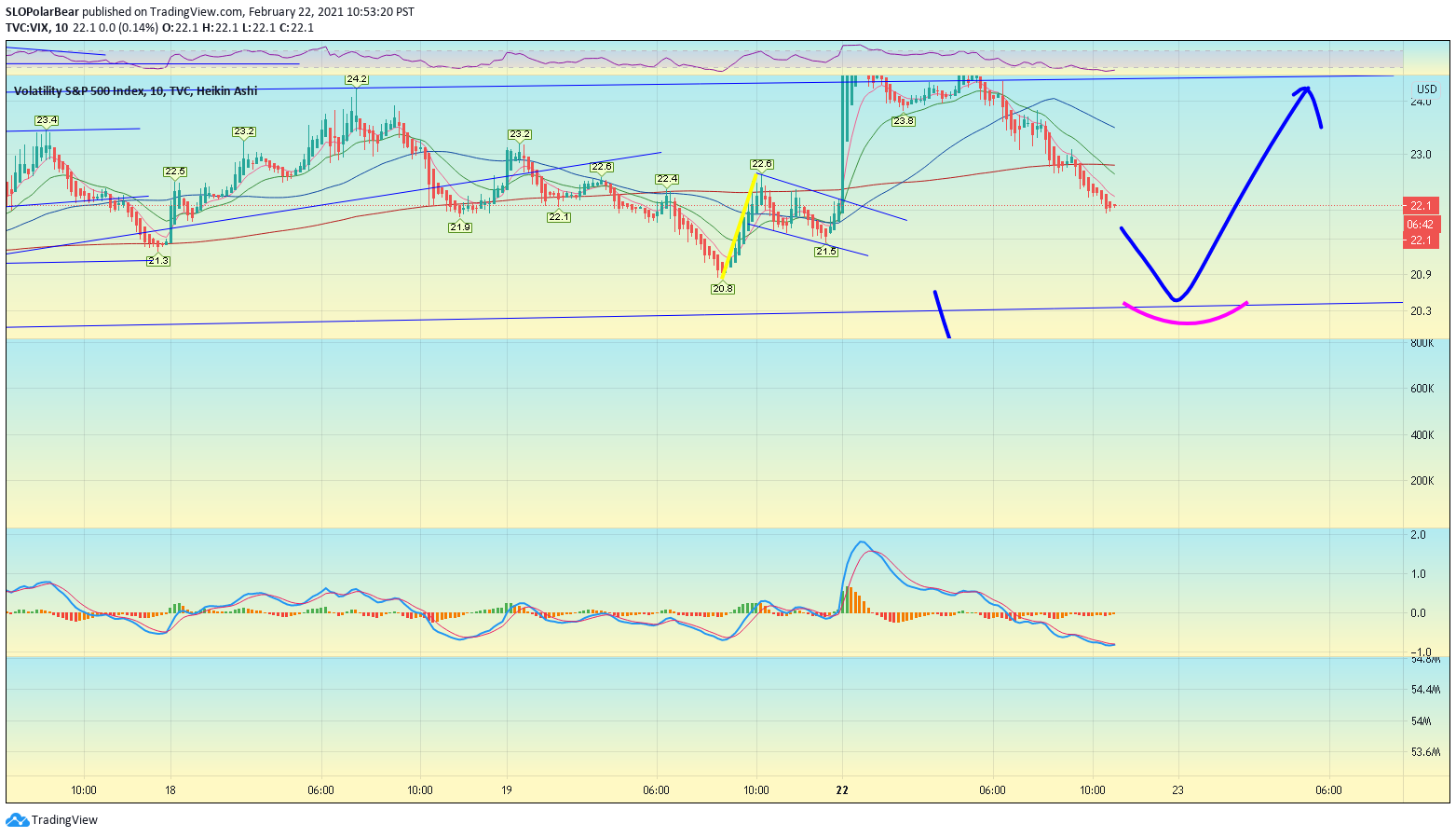Screen dimensions: 1456x837
Task: Click the TradingView wordmark text
Action: [x=64, y=820]
